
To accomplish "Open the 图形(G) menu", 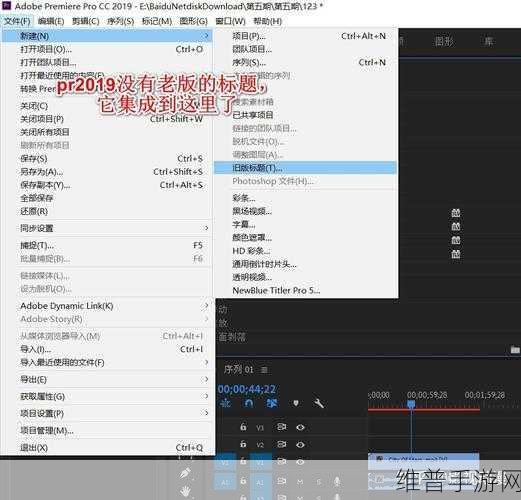I will [x=193, y=21].
